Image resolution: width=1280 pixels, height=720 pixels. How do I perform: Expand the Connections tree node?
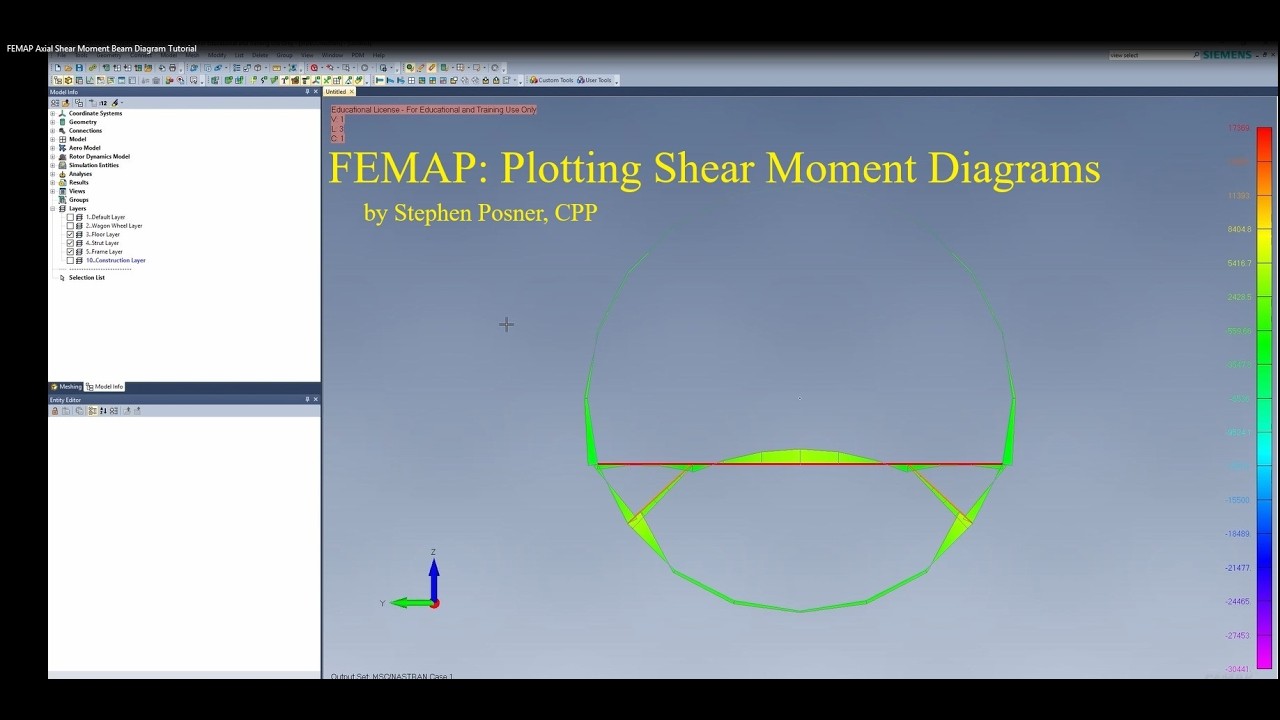tap(53, 131)
